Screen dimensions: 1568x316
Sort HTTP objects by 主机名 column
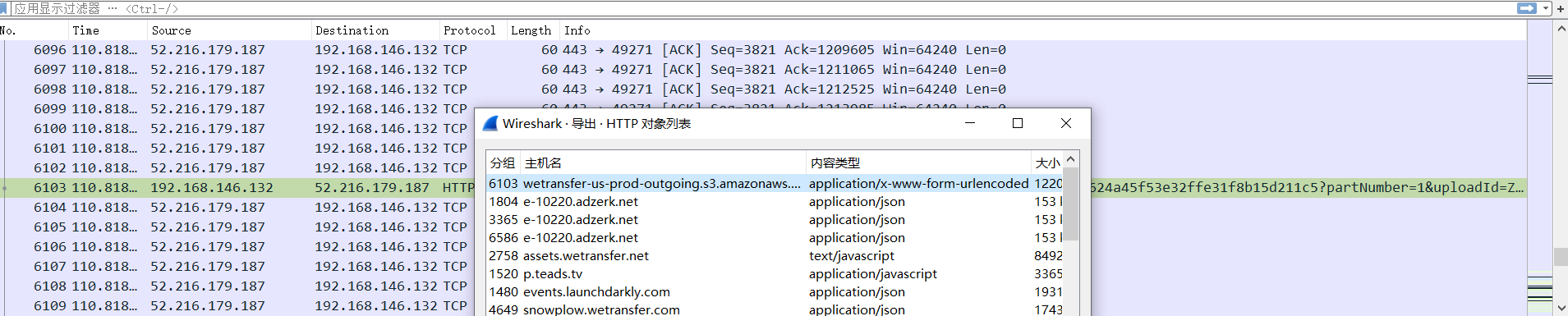pos(663,163)
